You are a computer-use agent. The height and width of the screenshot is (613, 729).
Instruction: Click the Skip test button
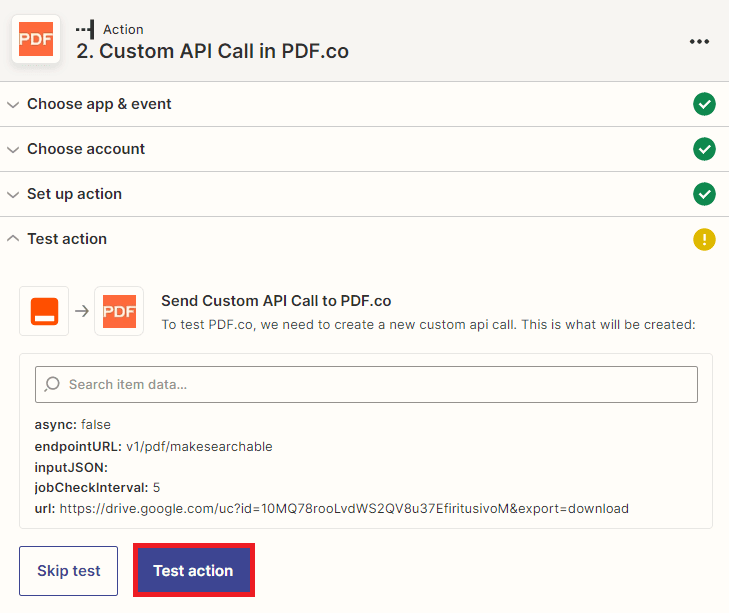(x=69, y=571)
